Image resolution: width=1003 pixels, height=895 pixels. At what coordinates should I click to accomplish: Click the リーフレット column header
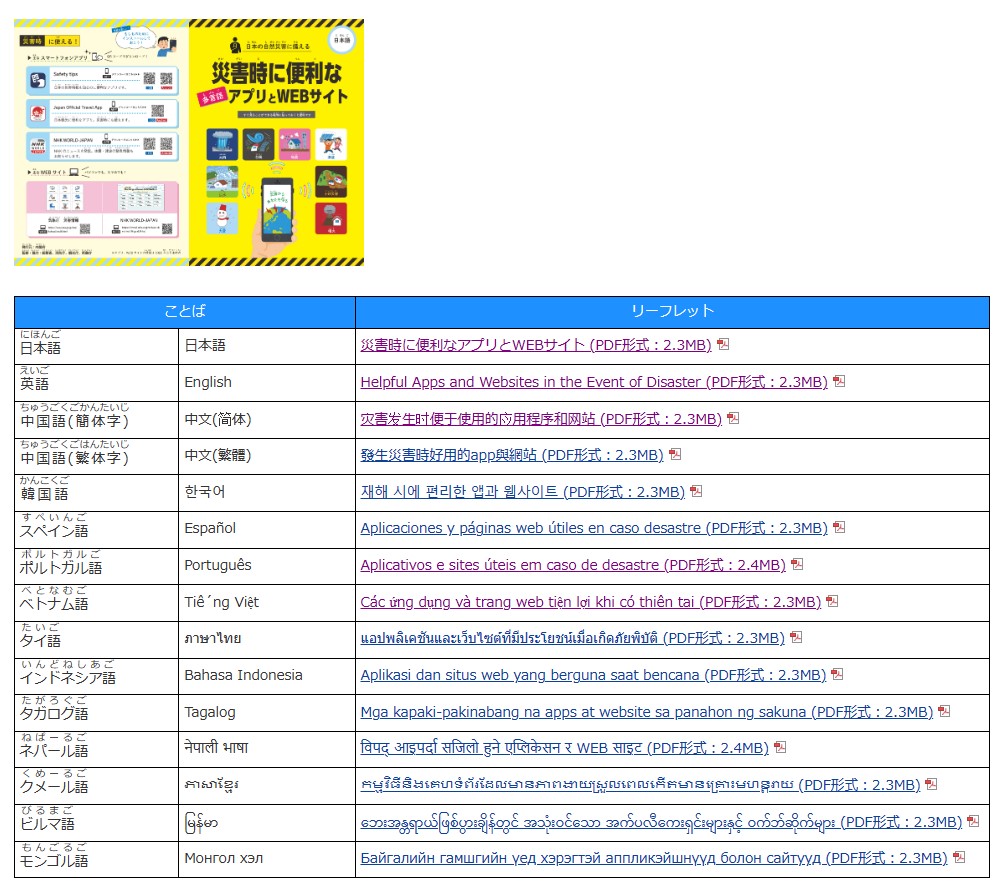point(672,311)
